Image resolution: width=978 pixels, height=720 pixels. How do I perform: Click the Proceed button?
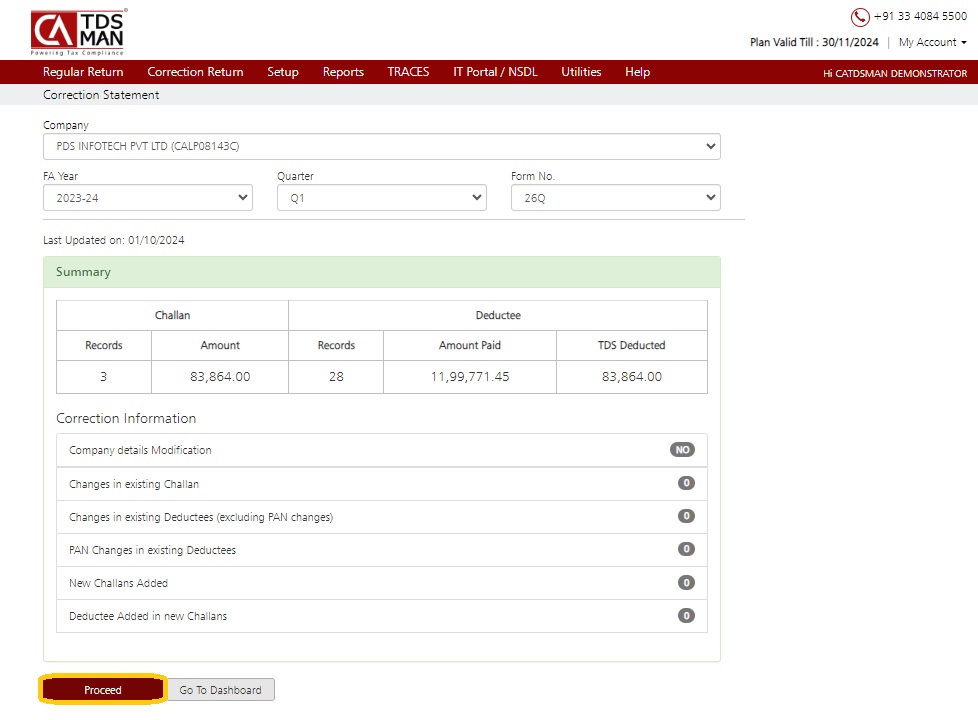pyautogui.click(x=103, y=689)
